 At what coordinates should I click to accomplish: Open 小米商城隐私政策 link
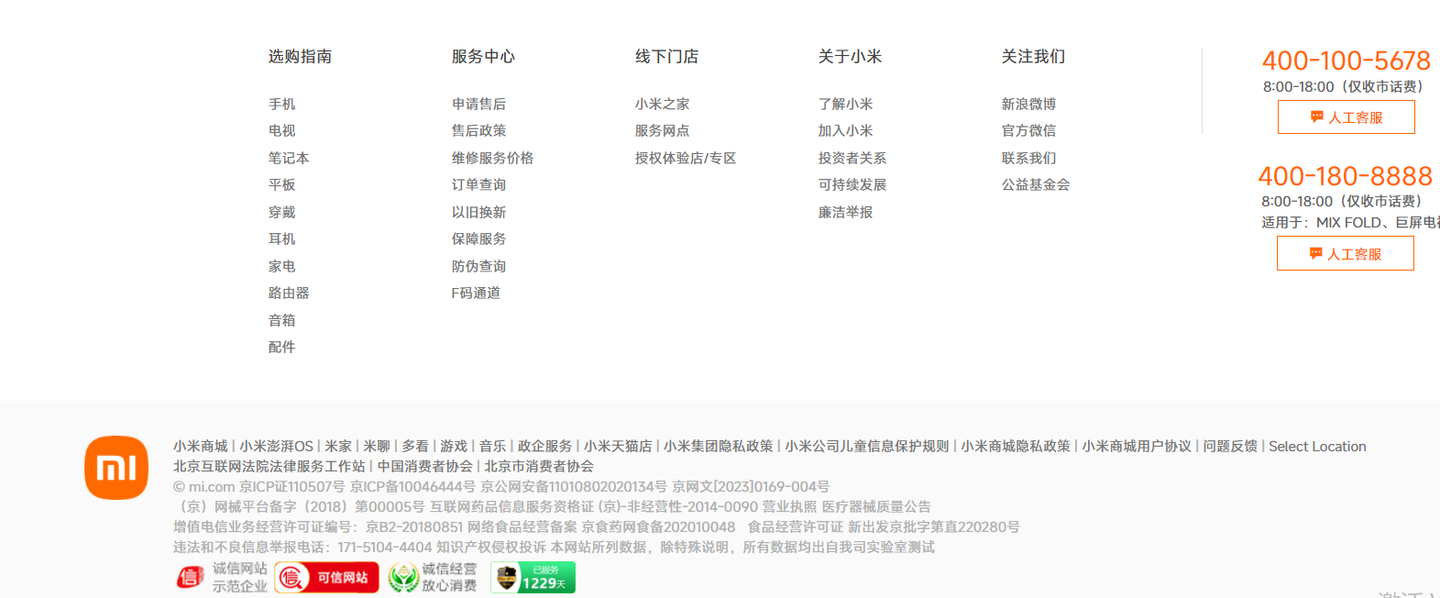(x=1016, y=446)
